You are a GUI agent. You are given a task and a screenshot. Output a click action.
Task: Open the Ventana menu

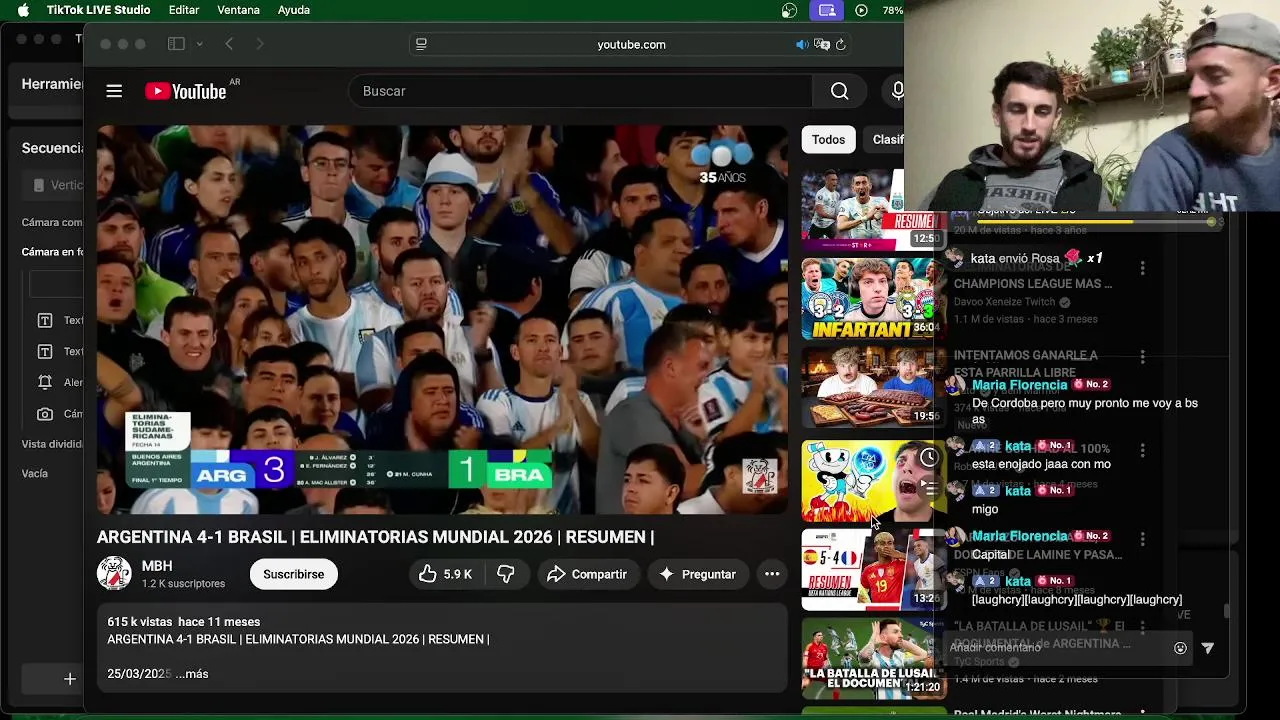pyautogui.click(x=238, y=10)
